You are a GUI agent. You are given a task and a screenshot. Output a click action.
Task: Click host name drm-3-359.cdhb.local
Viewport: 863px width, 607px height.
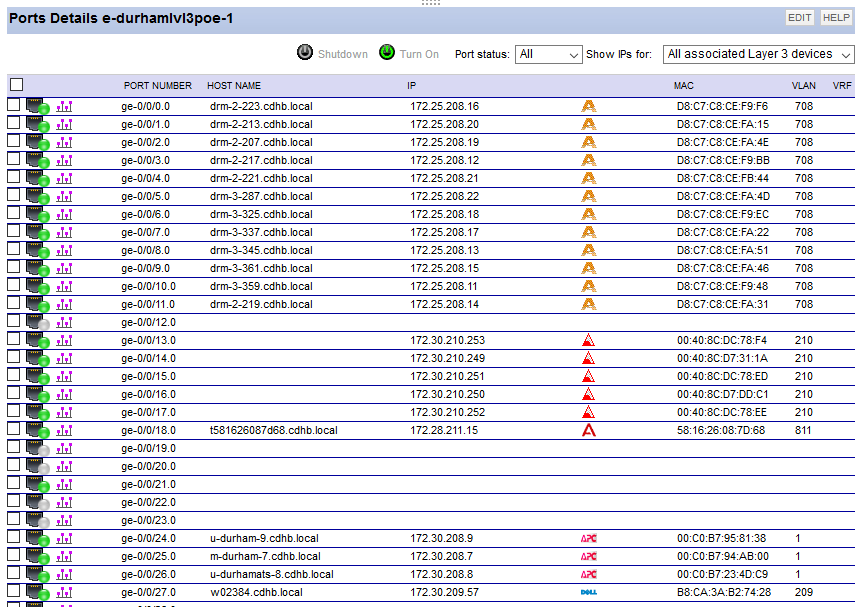261,286
